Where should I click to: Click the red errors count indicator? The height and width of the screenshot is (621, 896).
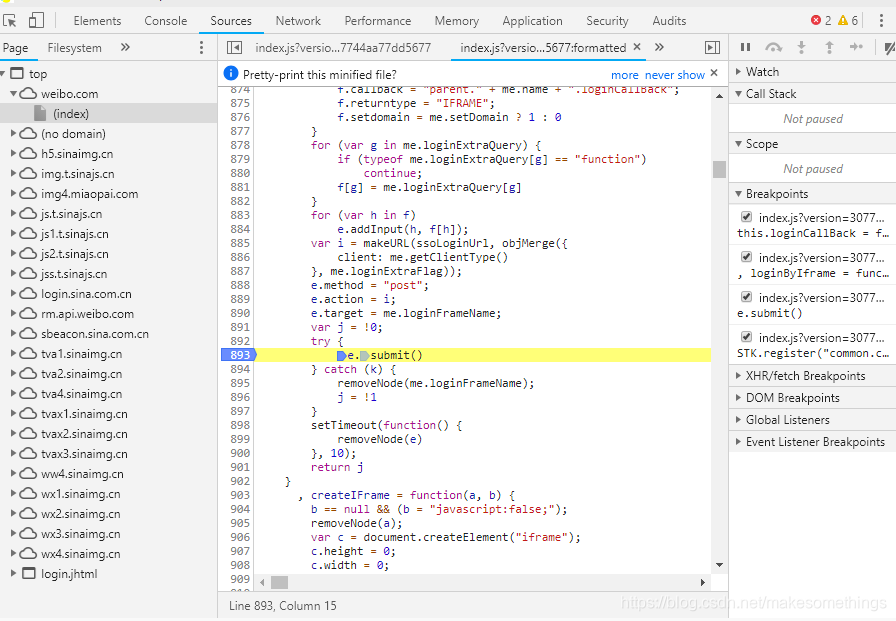(x=821, y=21)
